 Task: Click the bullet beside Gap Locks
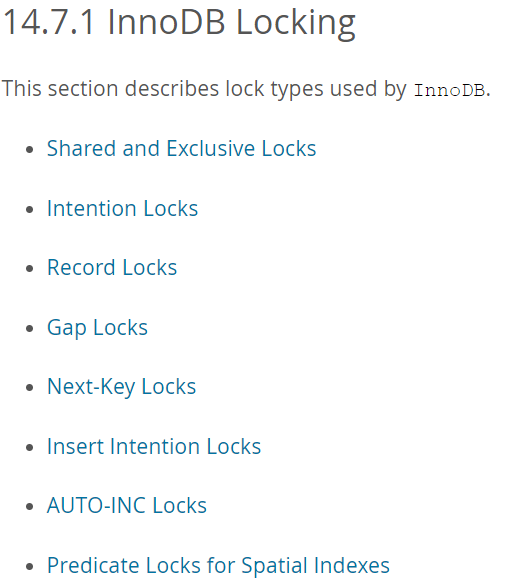(x=30, y=328)
